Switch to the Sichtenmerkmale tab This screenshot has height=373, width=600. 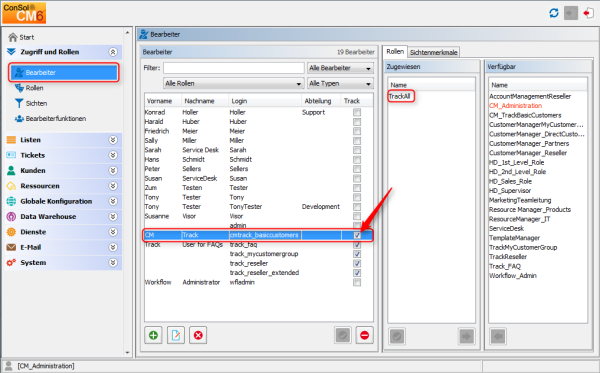(434, 52)
